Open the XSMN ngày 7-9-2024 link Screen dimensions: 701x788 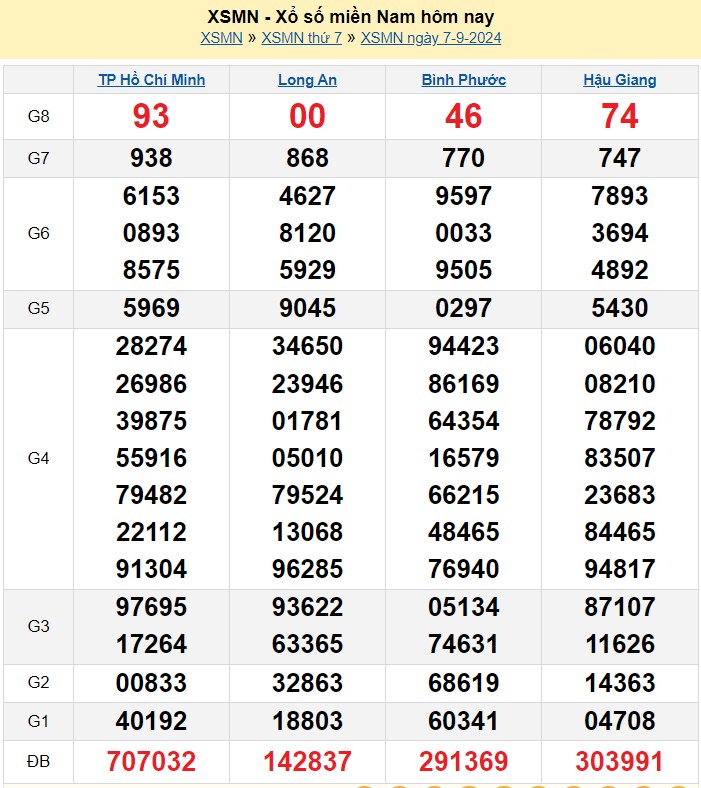pos(430,38)
